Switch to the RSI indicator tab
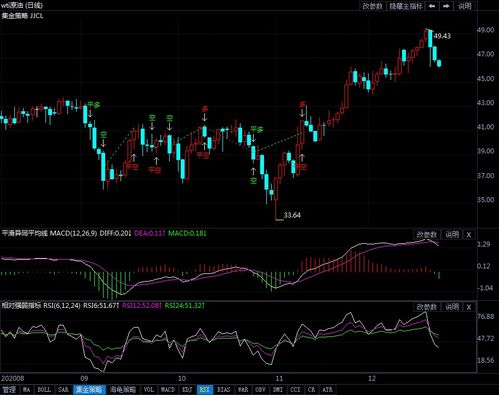Image resolution: width=499 pixels, height=395 pixels. [204, 390]
